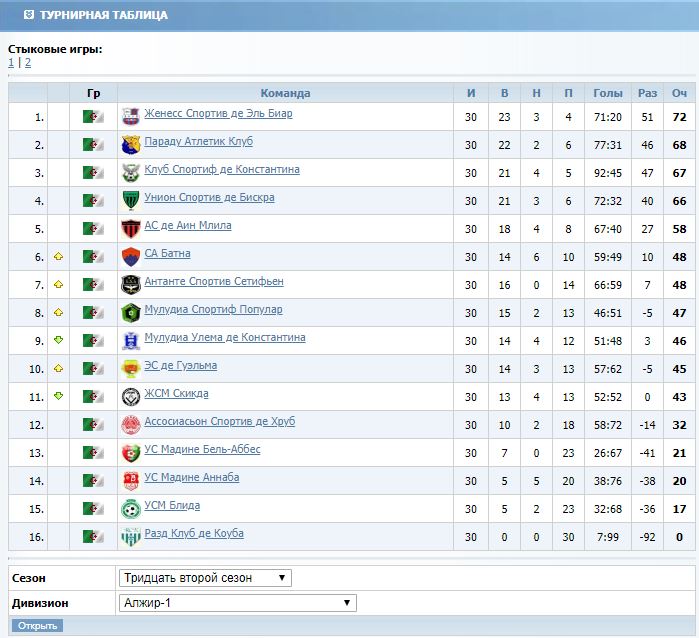Open the Разд Клуб де Коуба team link
Image resolution: width=699 pixels, height=638 pixels.
(x=194, y=534)
